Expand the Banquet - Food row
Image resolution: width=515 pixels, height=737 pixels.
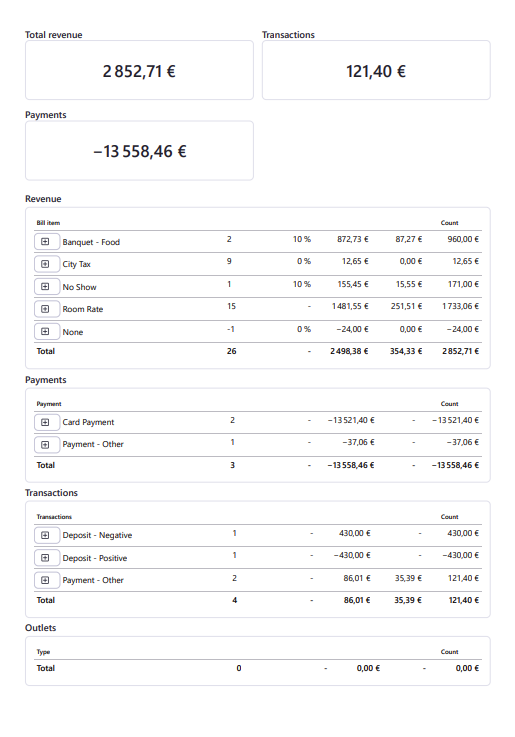point(47,242)
